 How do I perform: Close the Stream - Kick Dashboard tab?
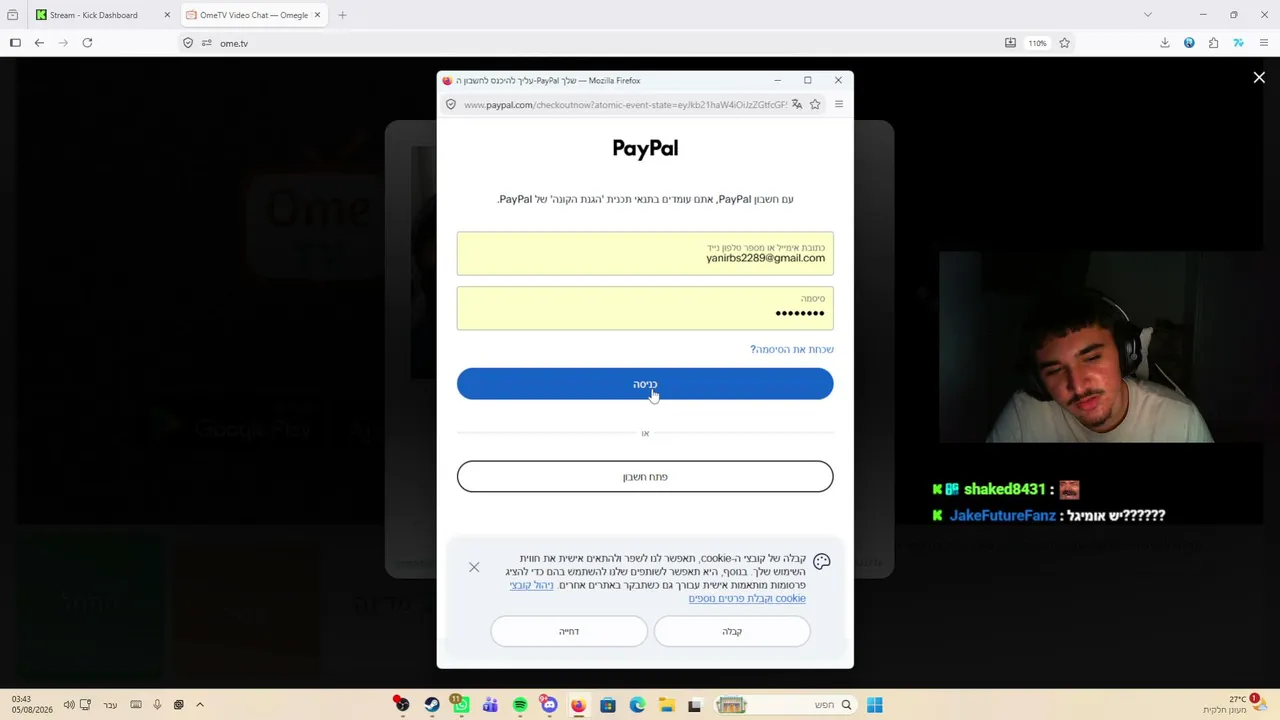[167, 15]
